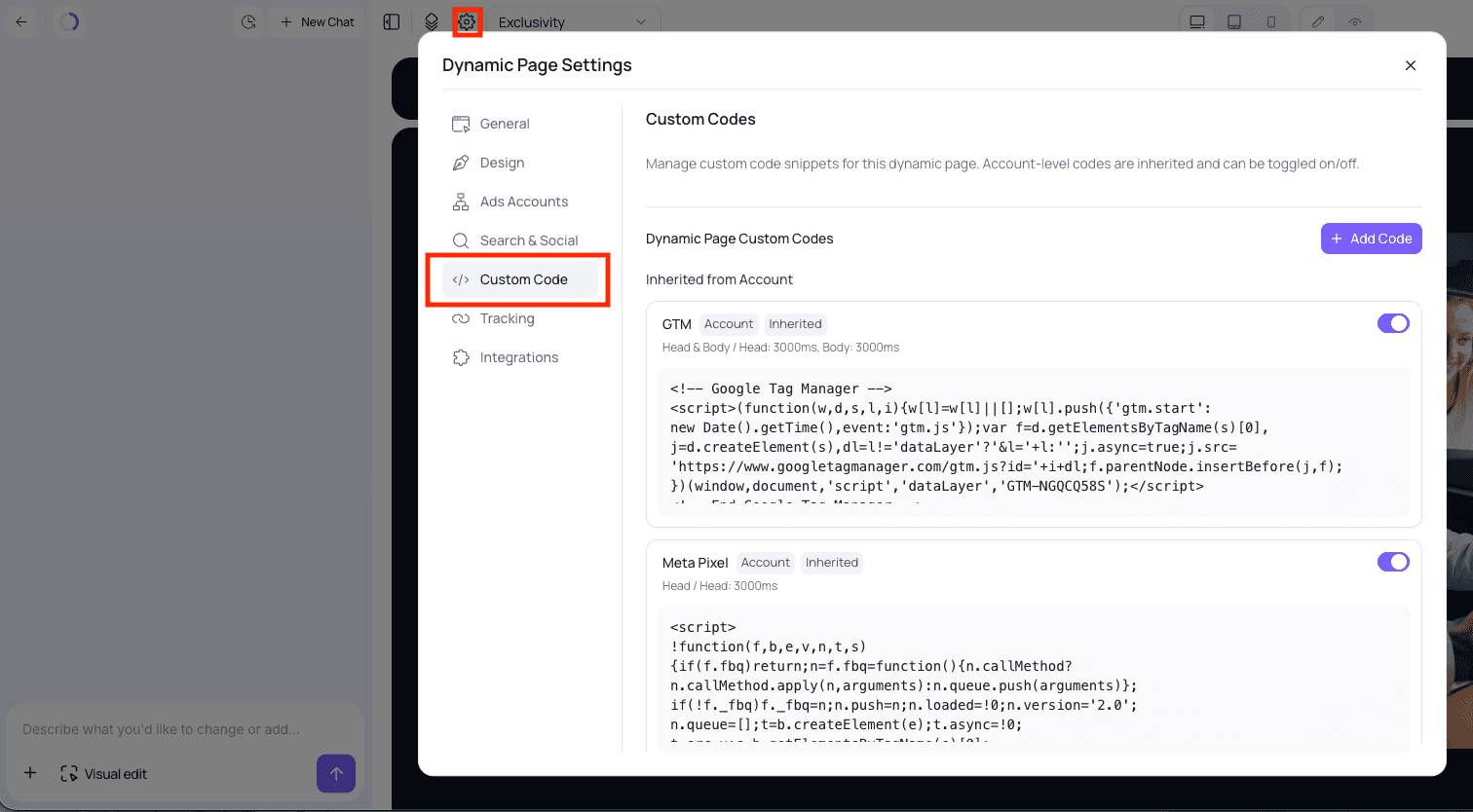Click the Meta Pixel Inherited badge
Screen dimensions: 1473x812
click(832, 563)
